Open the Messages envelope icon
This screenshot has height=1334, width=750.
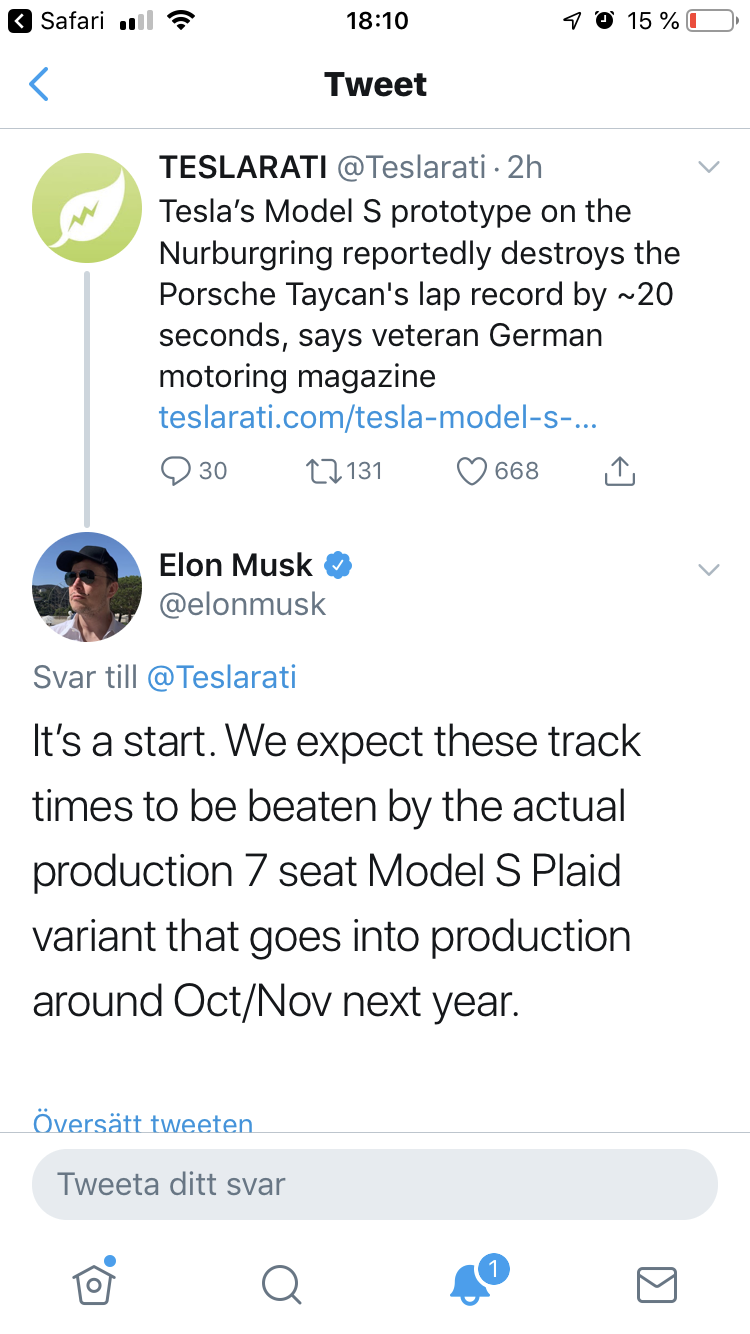point(657,1285)
